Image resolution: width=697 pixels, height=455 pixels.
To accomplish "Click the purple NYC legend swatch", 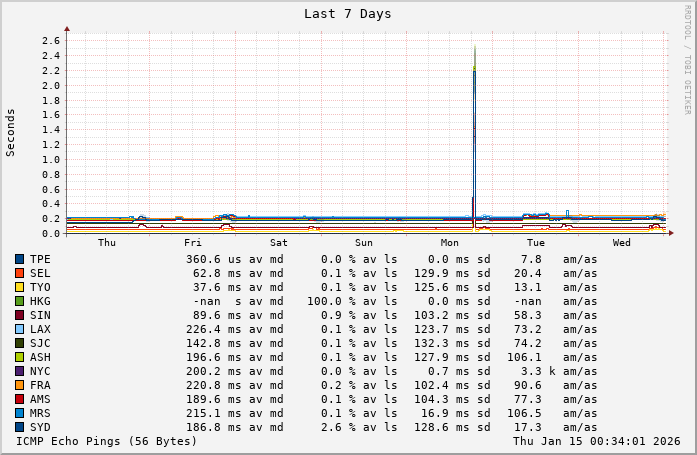I will 19,371.
